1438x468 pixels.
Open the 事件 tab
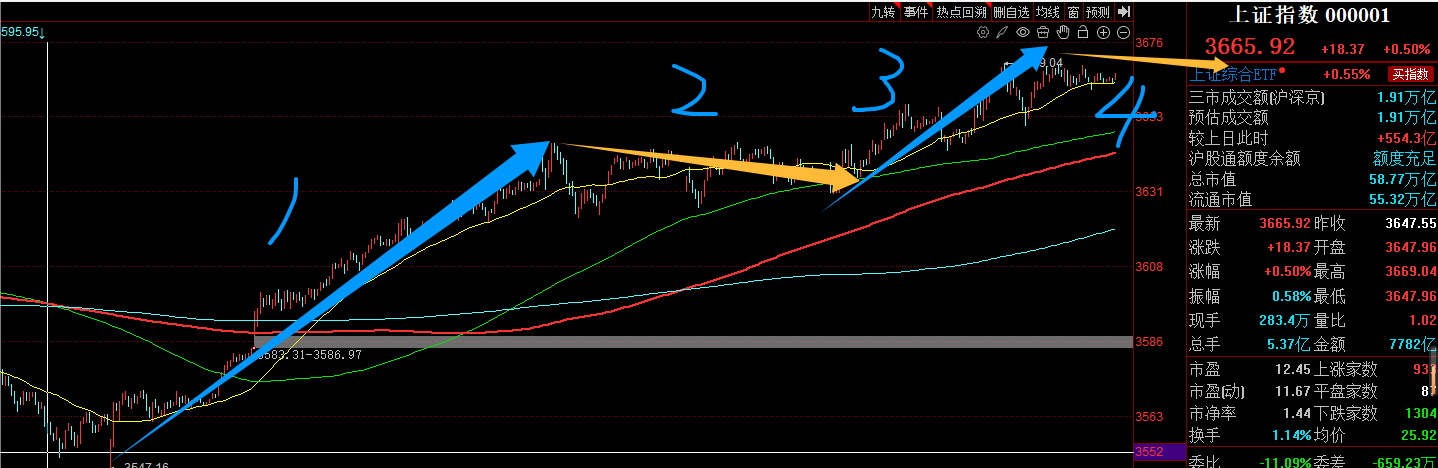tap(915, 12)
